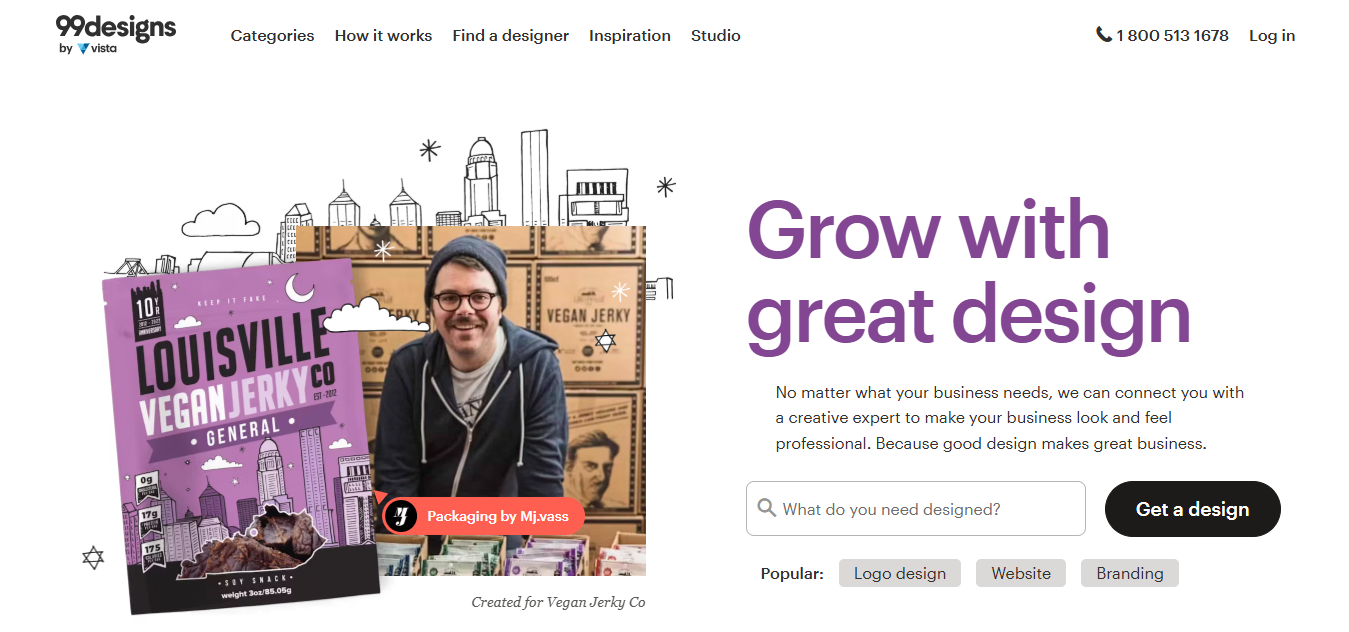This screenshot has height=632, width=1349.
Task: Click the 99designs logo
Action: tap(116, 28)
